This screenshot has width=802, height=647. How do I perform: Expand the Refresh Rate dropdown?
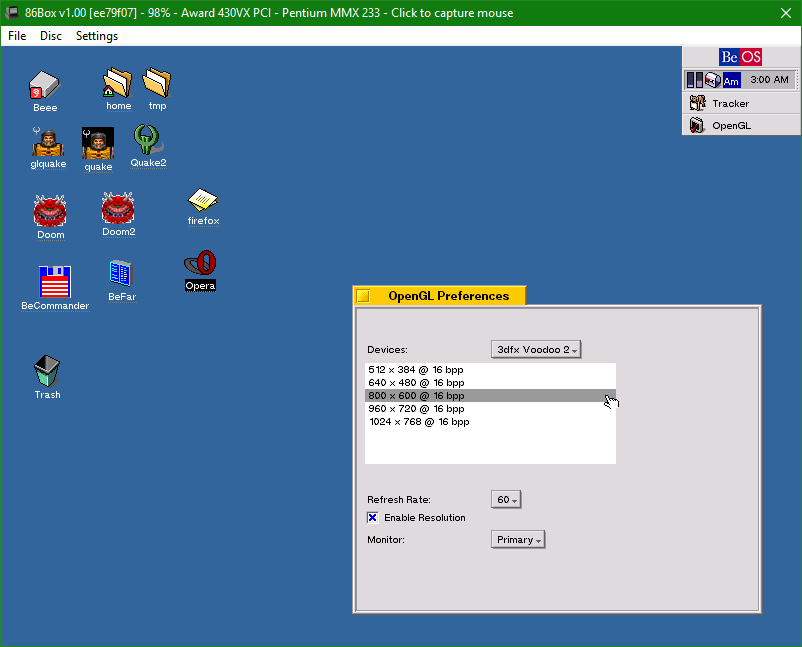pos(506,499)
